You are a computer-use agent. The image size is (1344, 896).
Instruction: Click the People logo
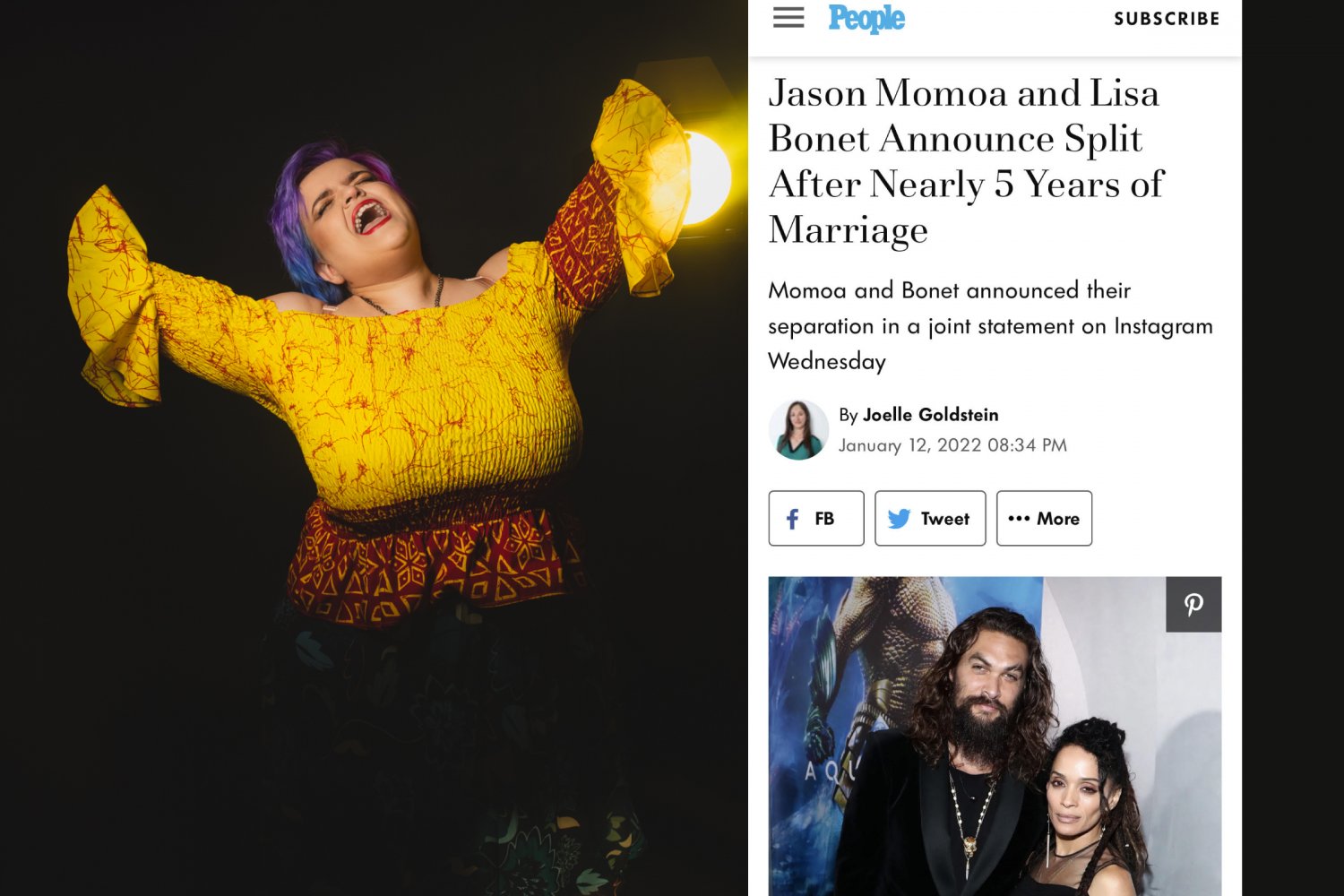coord(866,19)
